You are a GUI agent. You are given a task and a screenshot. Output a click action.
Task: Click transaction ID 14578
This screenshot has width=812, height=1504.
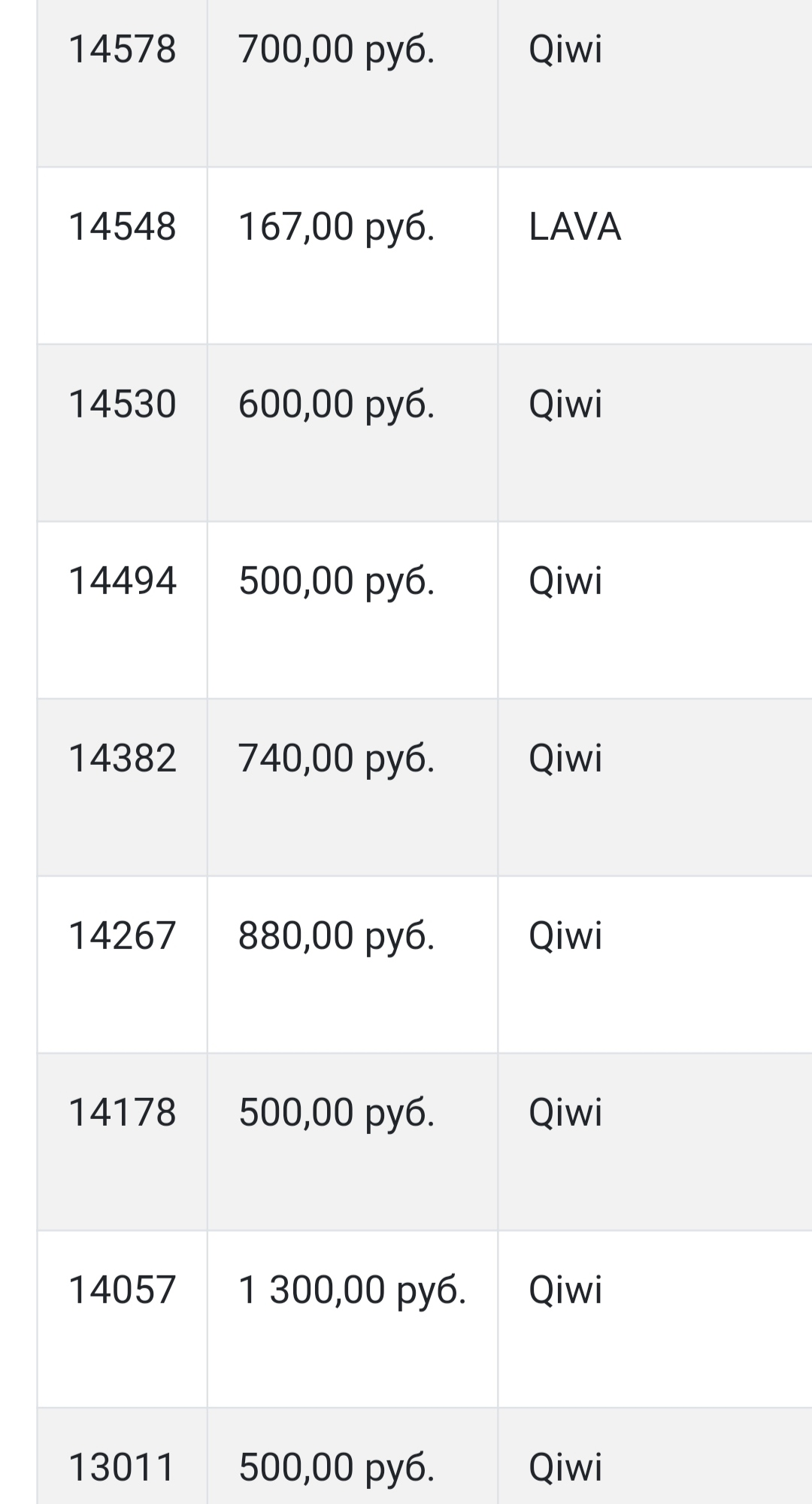point(122,50)
